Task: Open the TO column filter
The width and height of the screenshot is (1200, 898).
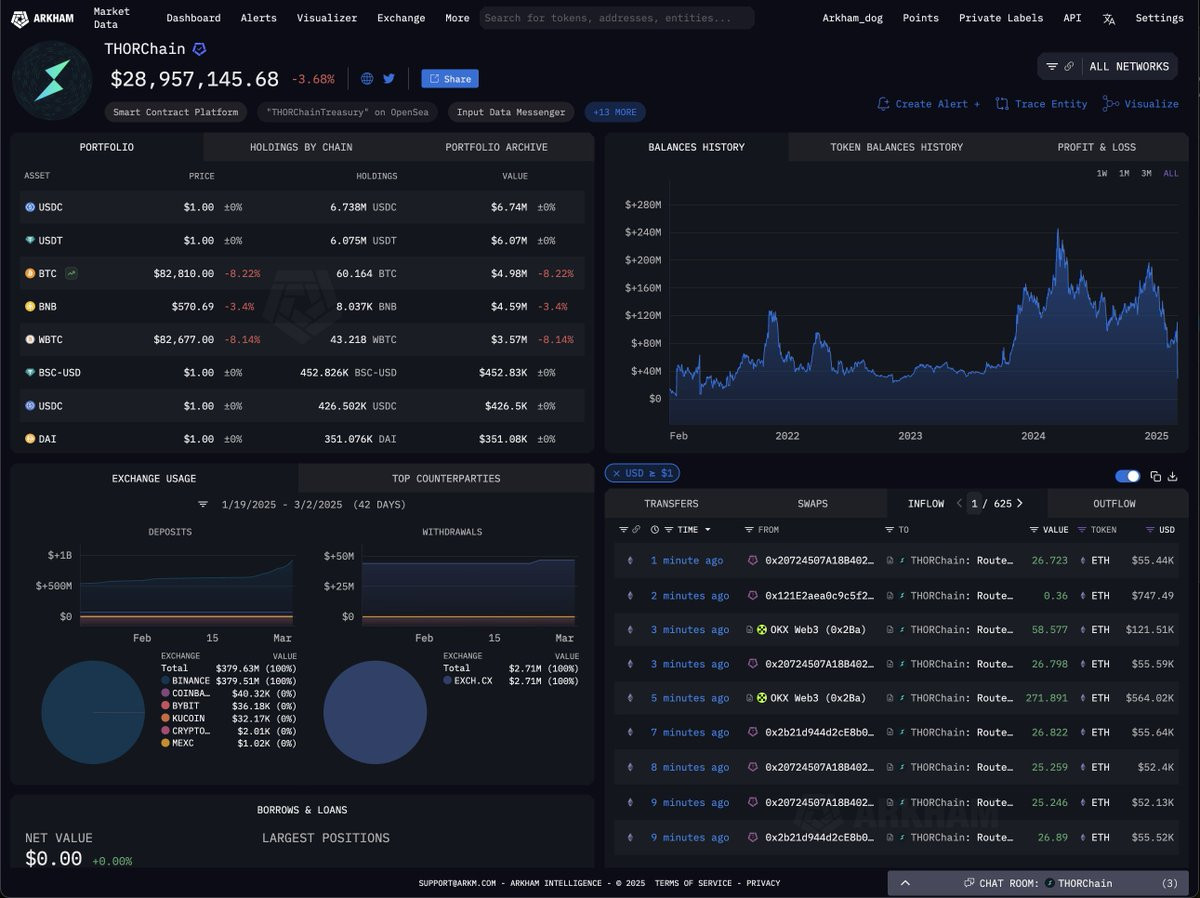Action: coord(890,529)
